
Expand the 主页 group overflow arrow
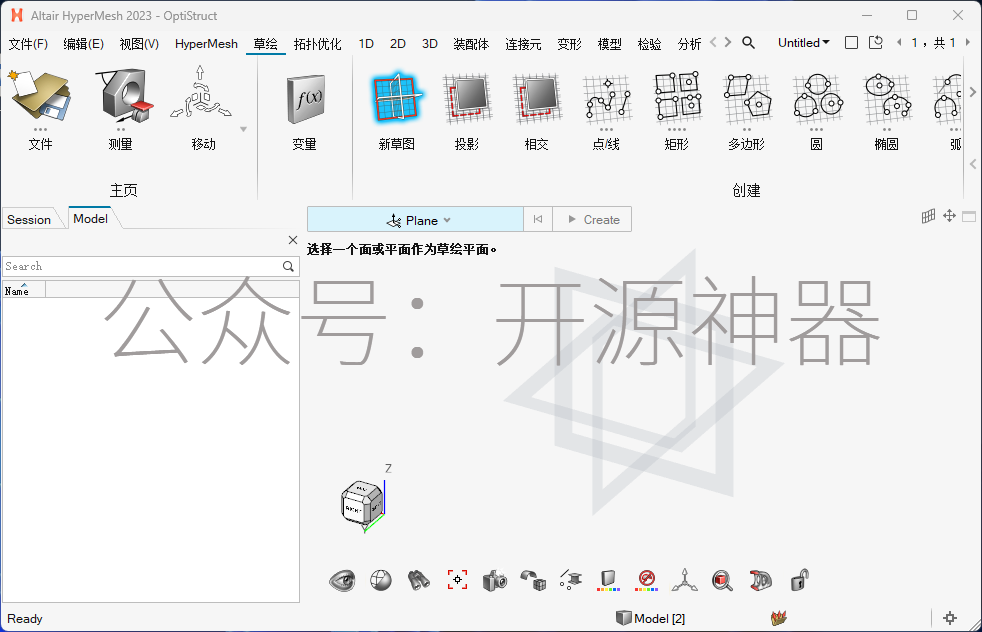click(x=244, y=129)
